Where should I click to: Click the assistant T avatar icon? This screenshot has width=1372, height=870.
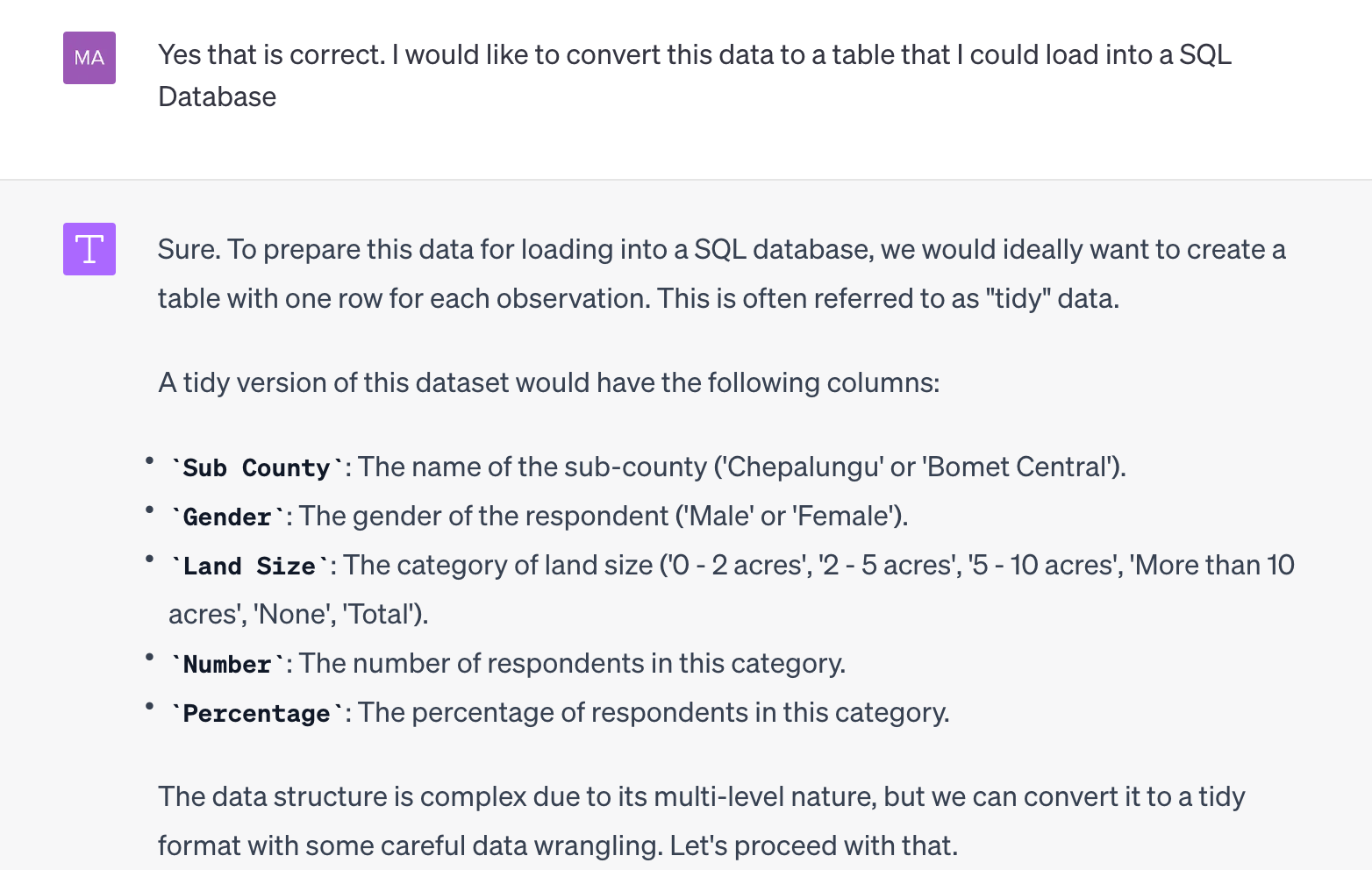tap(89, 249)
